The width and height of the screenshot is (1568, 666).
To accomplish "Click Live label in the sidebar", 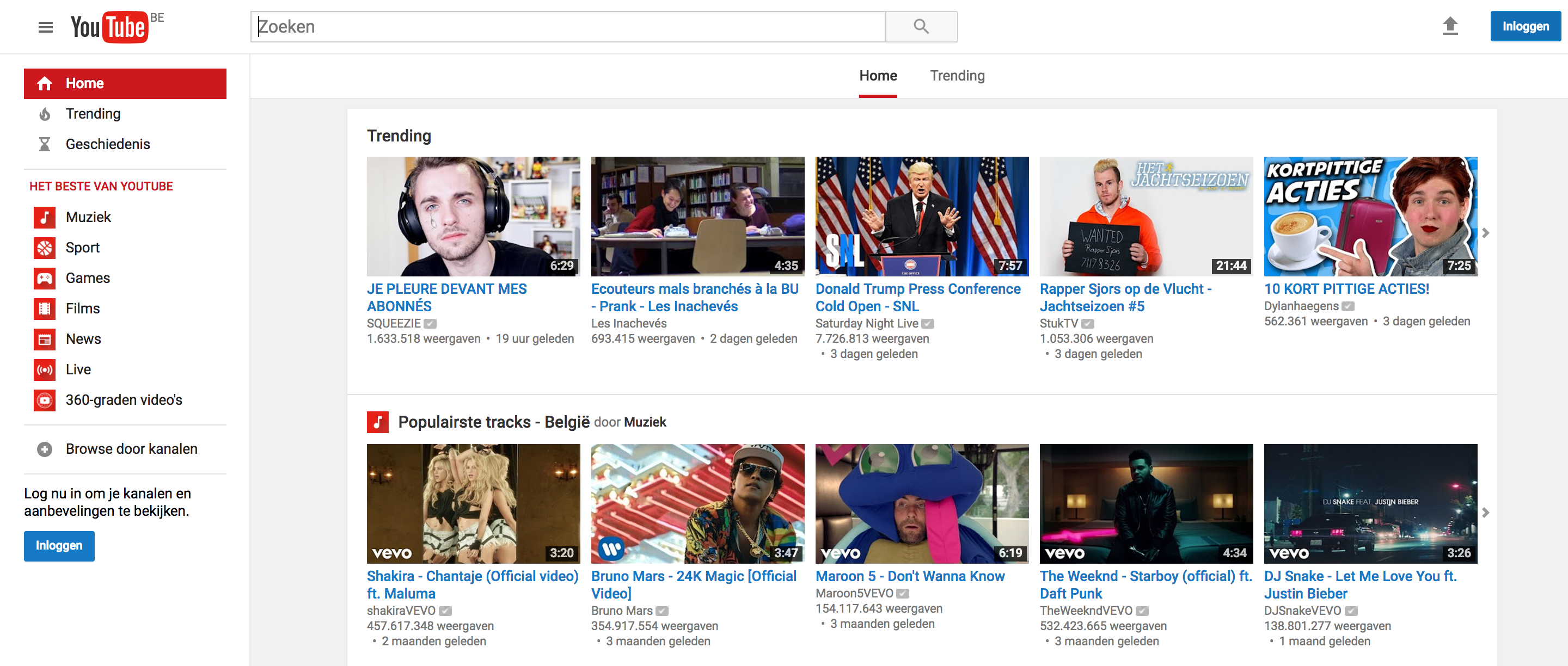I will tap(78, 369).
